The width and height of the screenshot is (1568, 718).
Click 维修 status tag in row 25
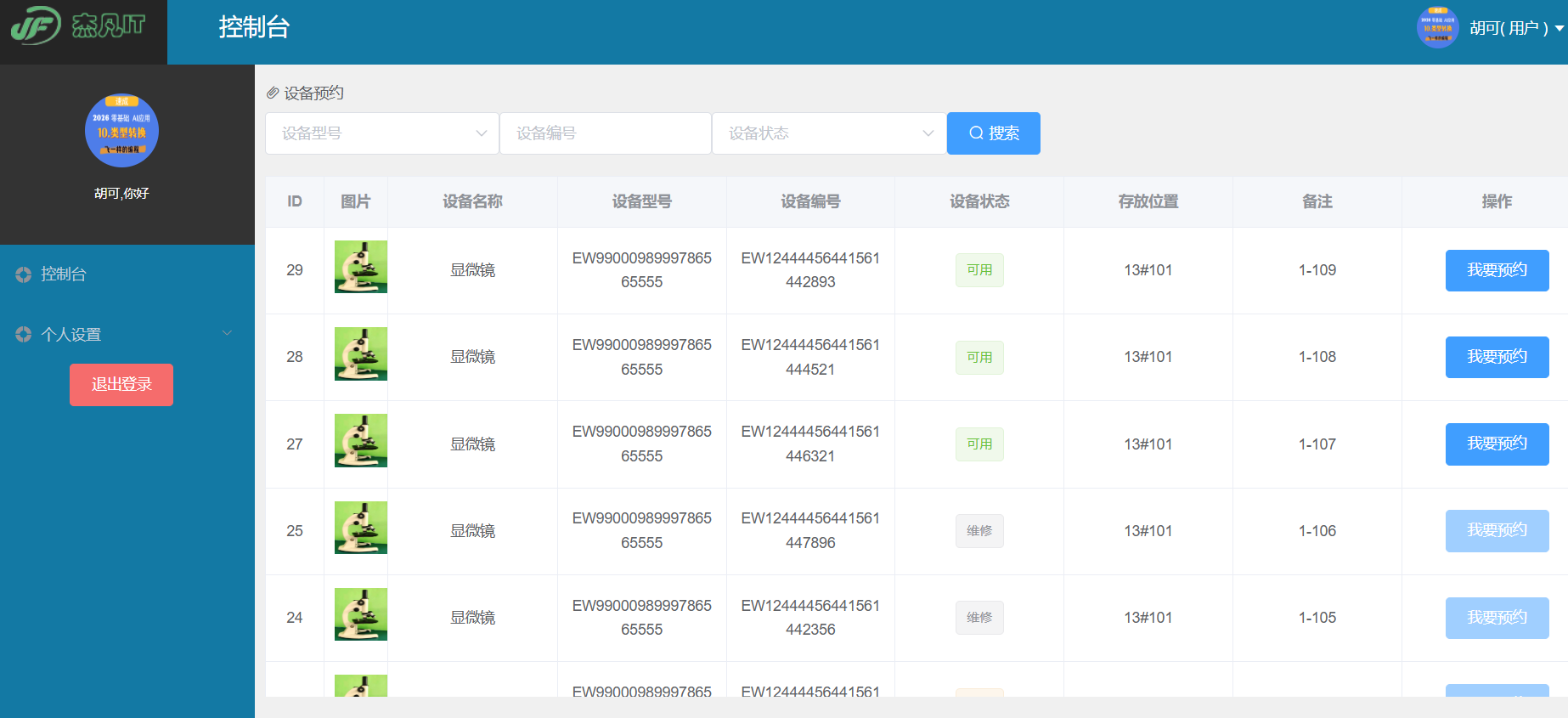tap(979, 531)
